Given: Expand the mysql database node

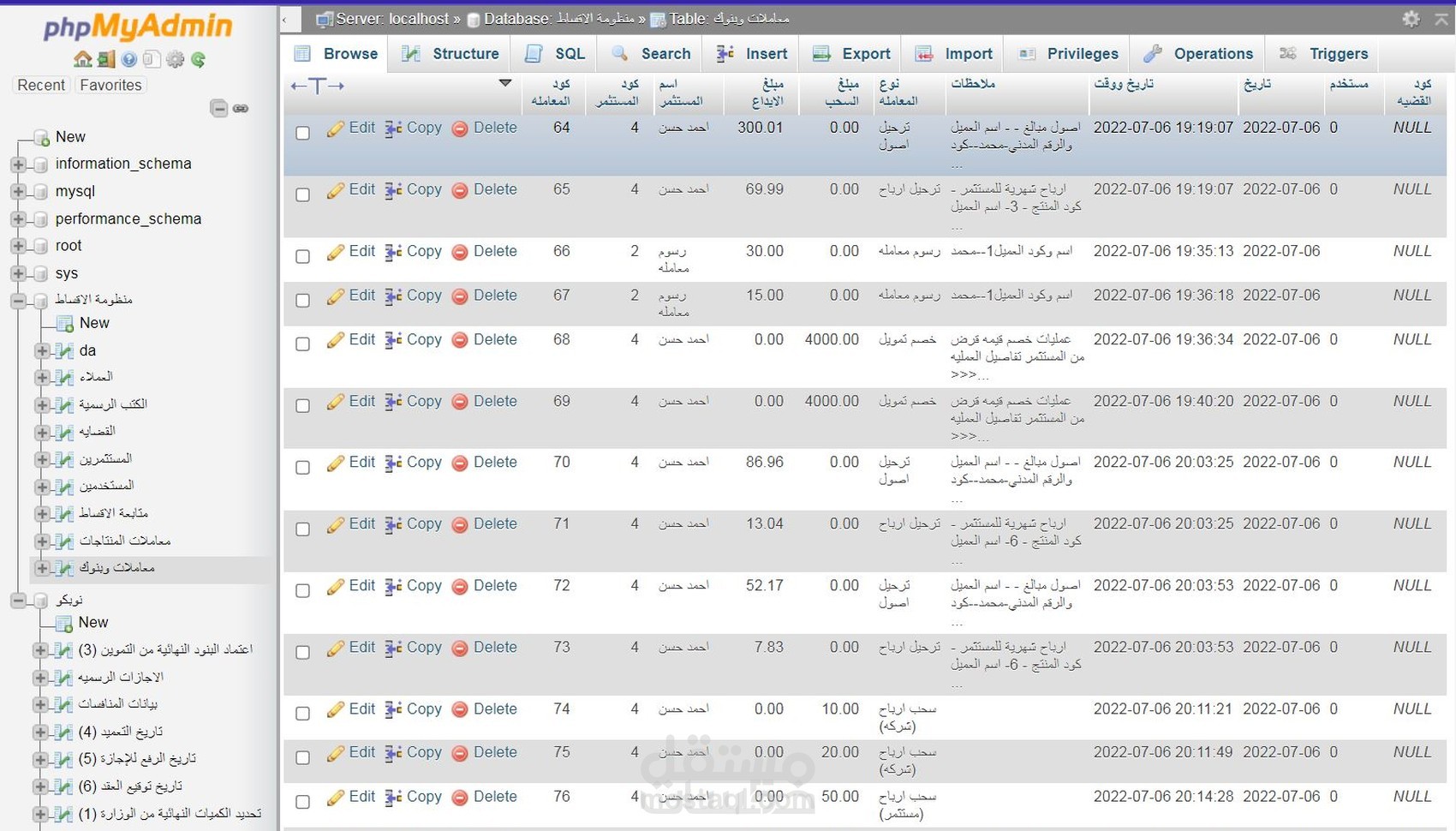Looking at the screenshot, I should pyautogui.click(x=19, y=191).
